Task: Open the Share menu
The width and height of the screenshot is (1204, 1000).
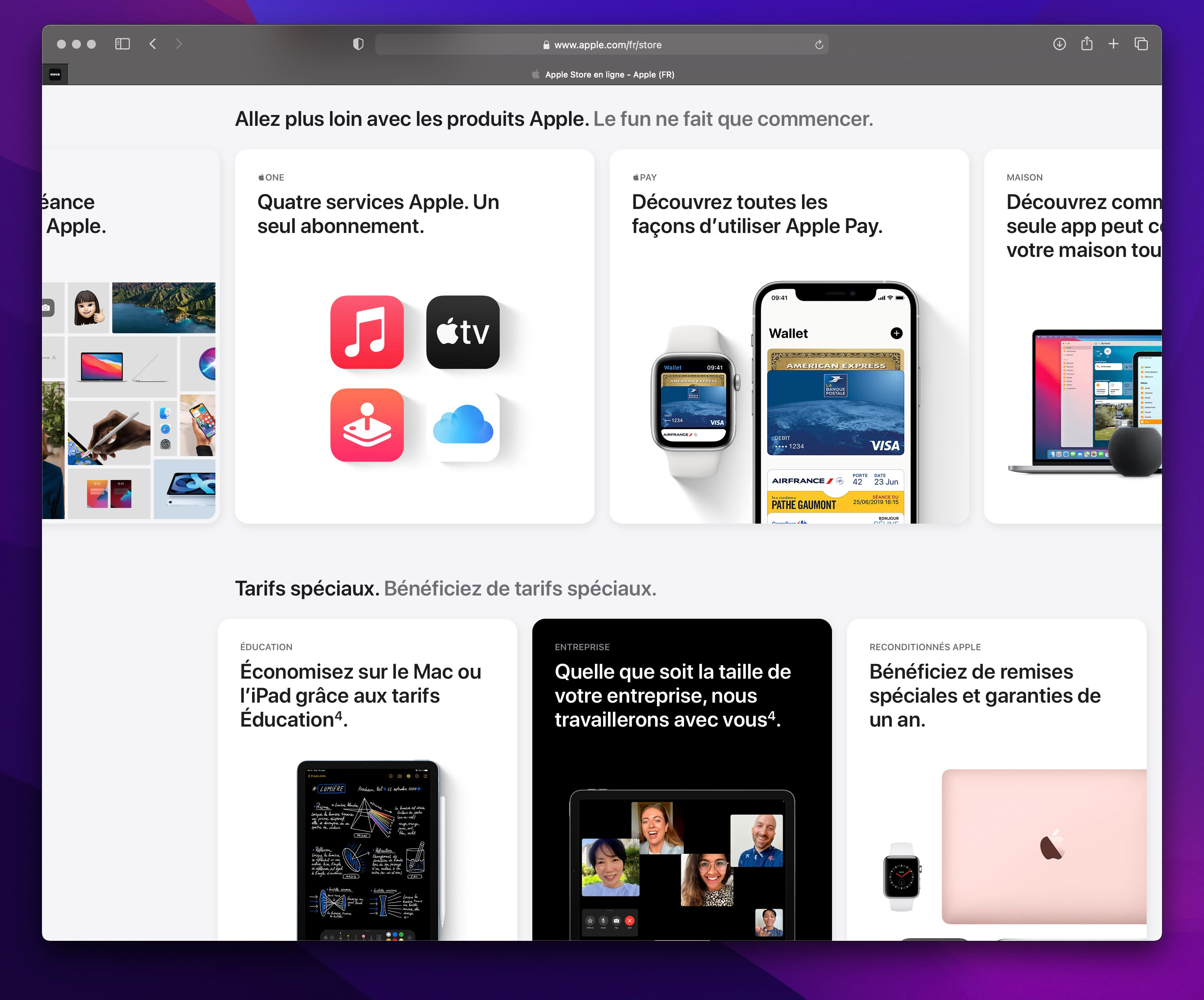Action: click(1086, 44)
